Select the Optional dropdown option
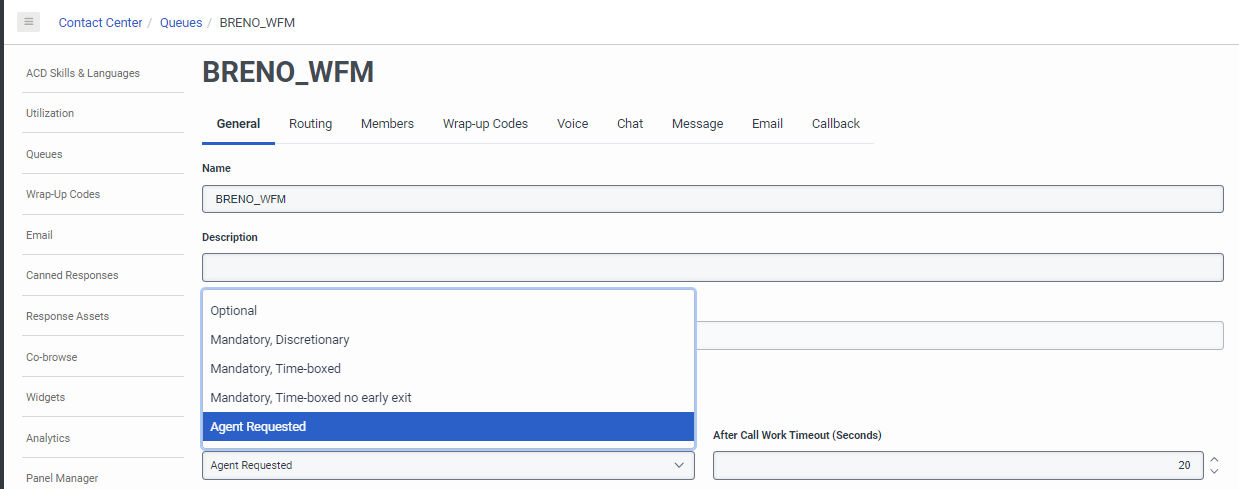The width and height of the screenshot is (1239, 489). tap(234, 311)
